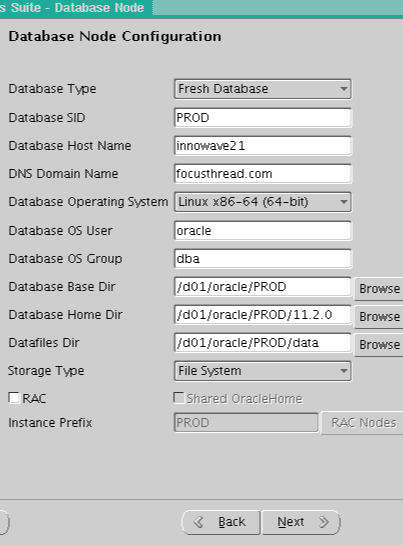Image resolution: width=403 pixels, height=545 pixels.
Task: Open the Database Type dropdown
Action: 263,89
